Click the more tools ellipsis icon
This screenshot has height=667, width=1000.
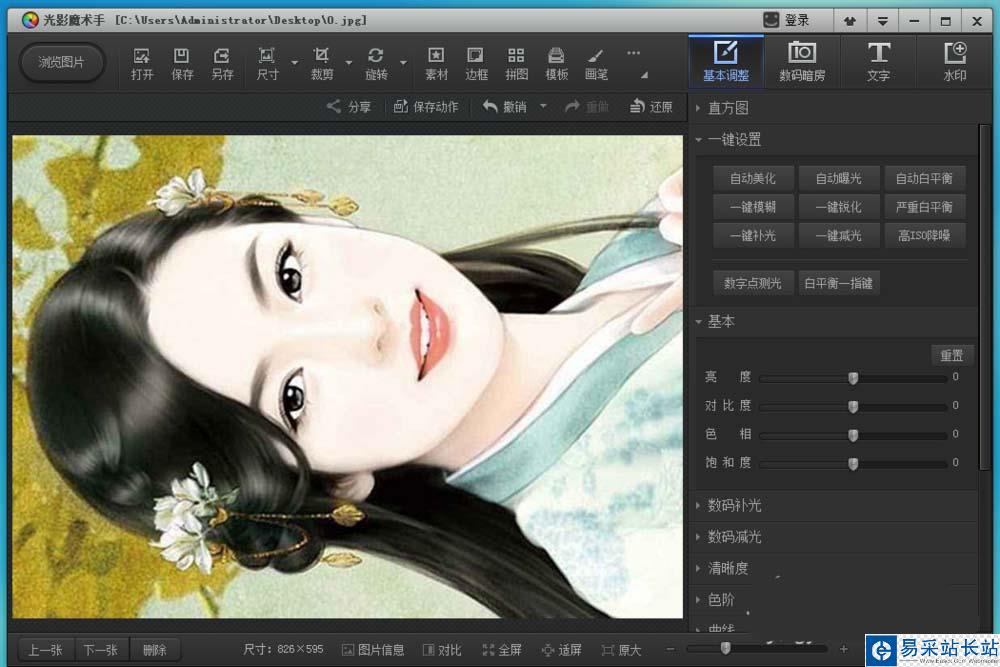pos(633,54)
